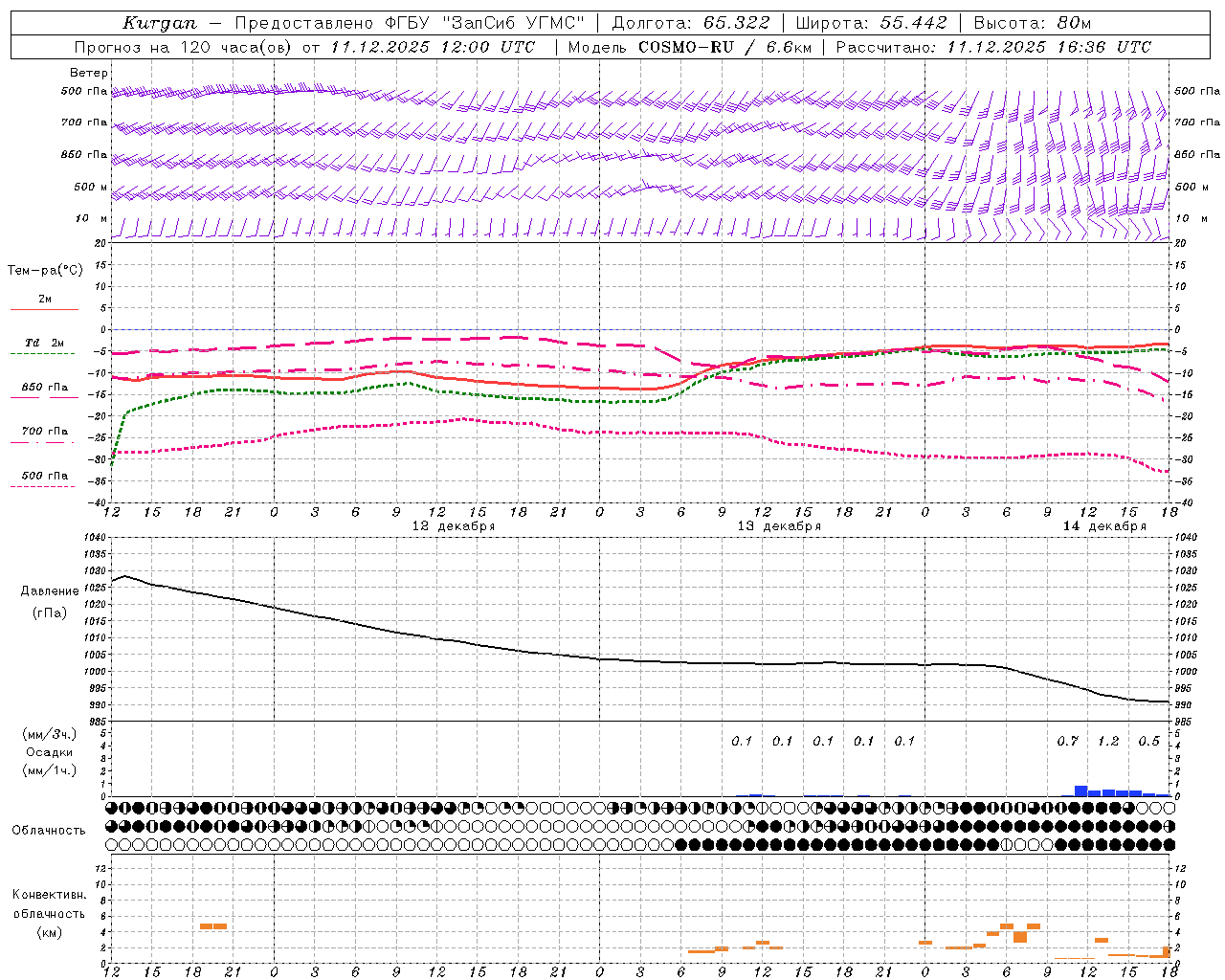This screenshot has height=980, width=1225.
Task: Click the "(мм/1ч.)" precipitation unit label
Action: pos(50,770)
